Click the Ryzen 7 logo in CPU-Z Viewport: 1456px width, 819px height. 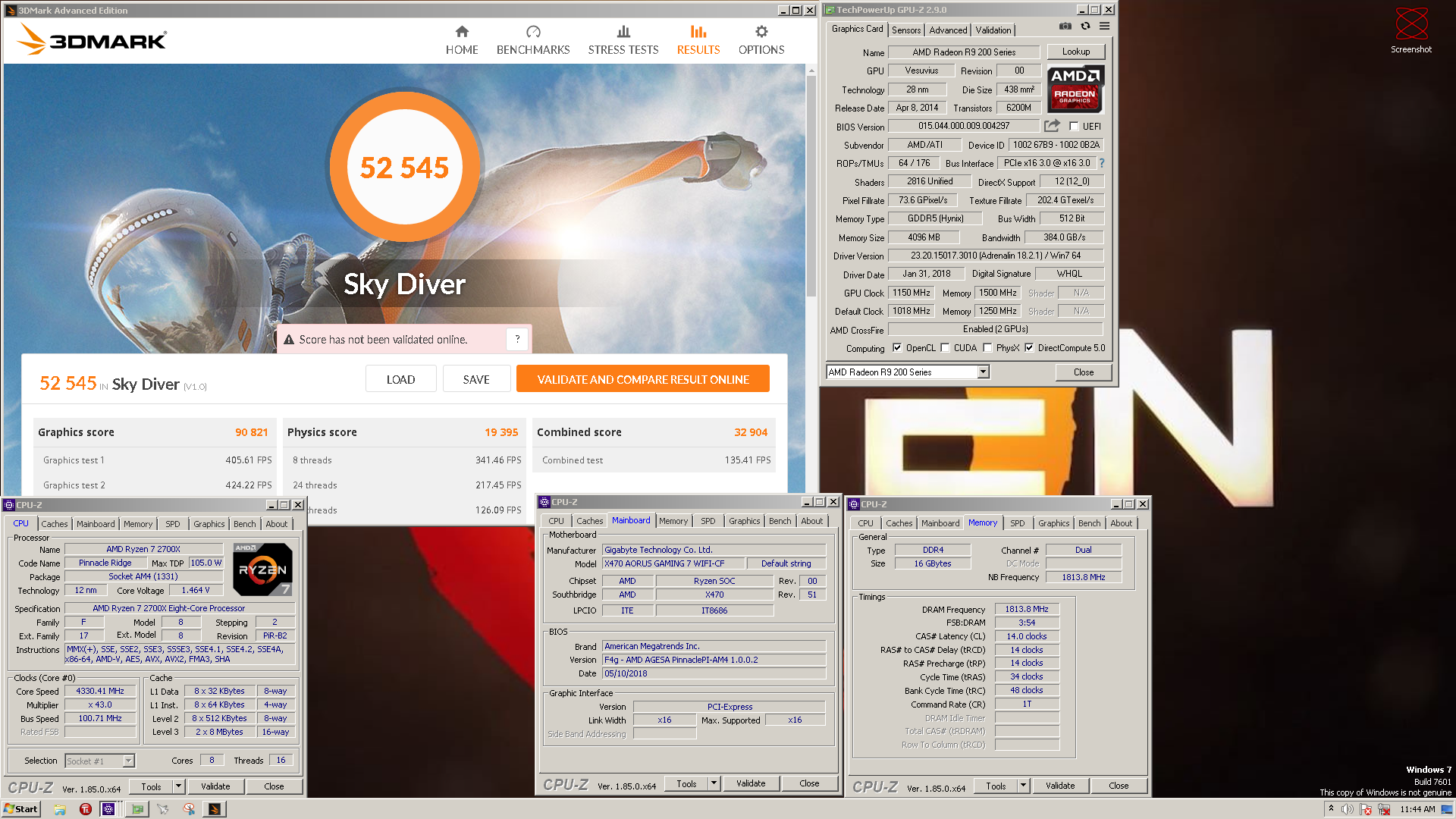tap(262, 569)
